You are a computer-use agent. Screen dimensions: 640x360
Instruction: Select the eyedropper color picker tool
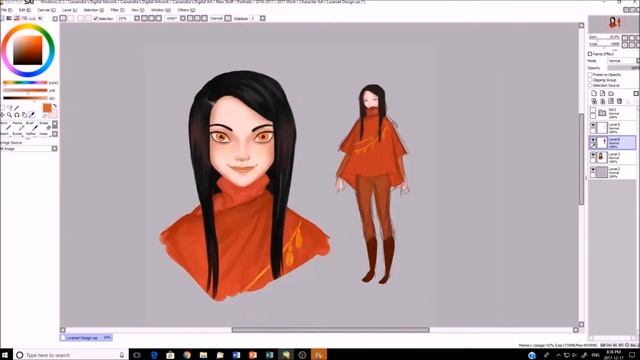point(32,115)
